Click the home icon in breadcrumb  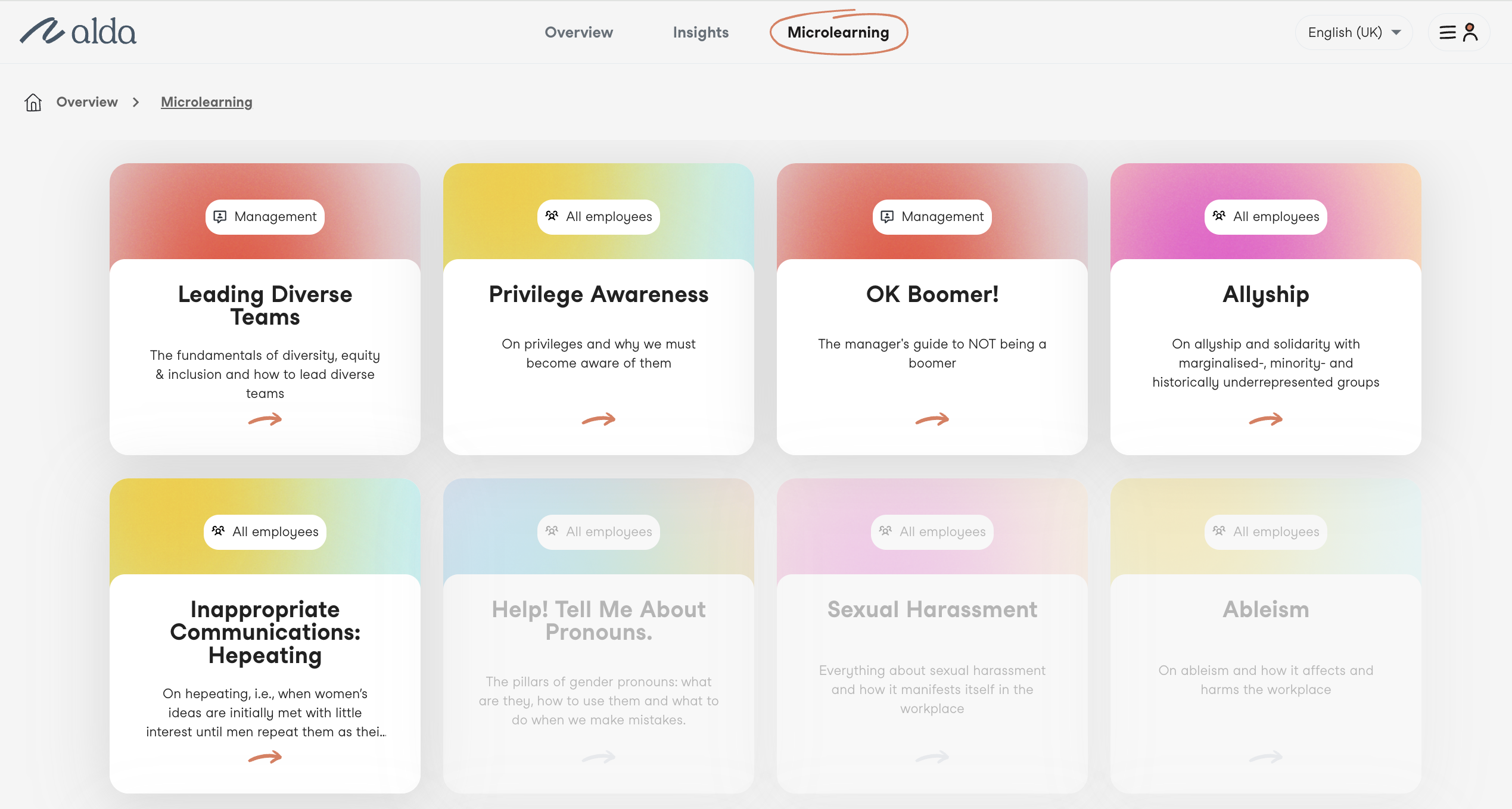33,102
